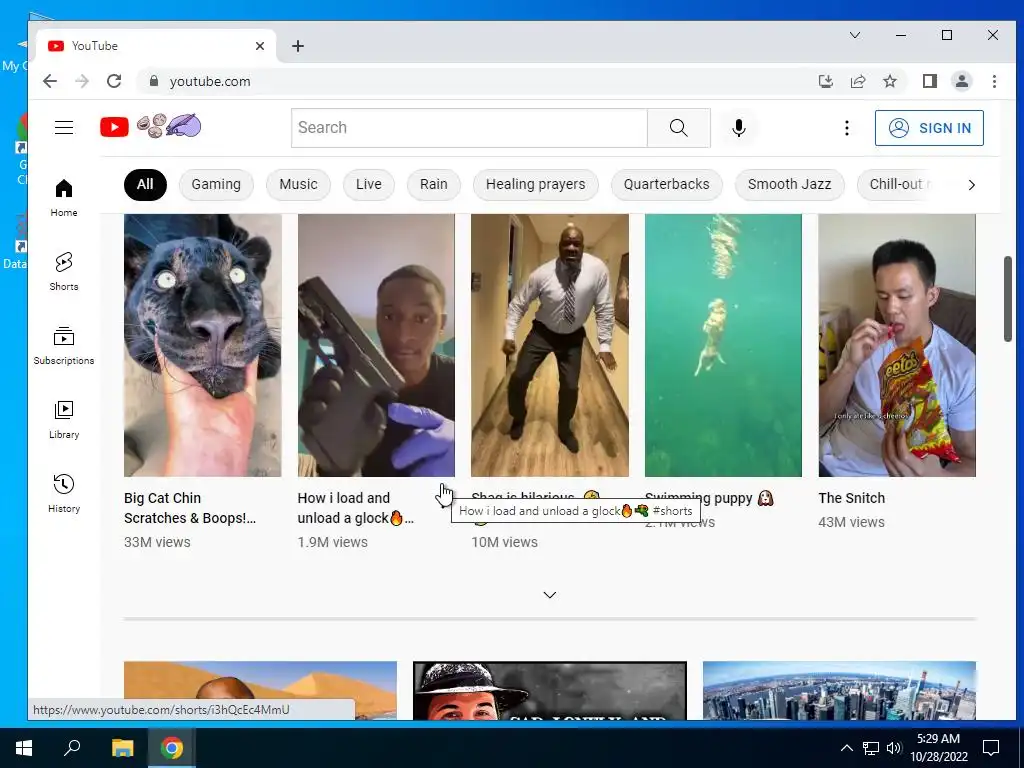Image resolution: width=1024 pixels, height=768 pixels.
Task: Open the volume control in system tray
Action: [893, 748]
